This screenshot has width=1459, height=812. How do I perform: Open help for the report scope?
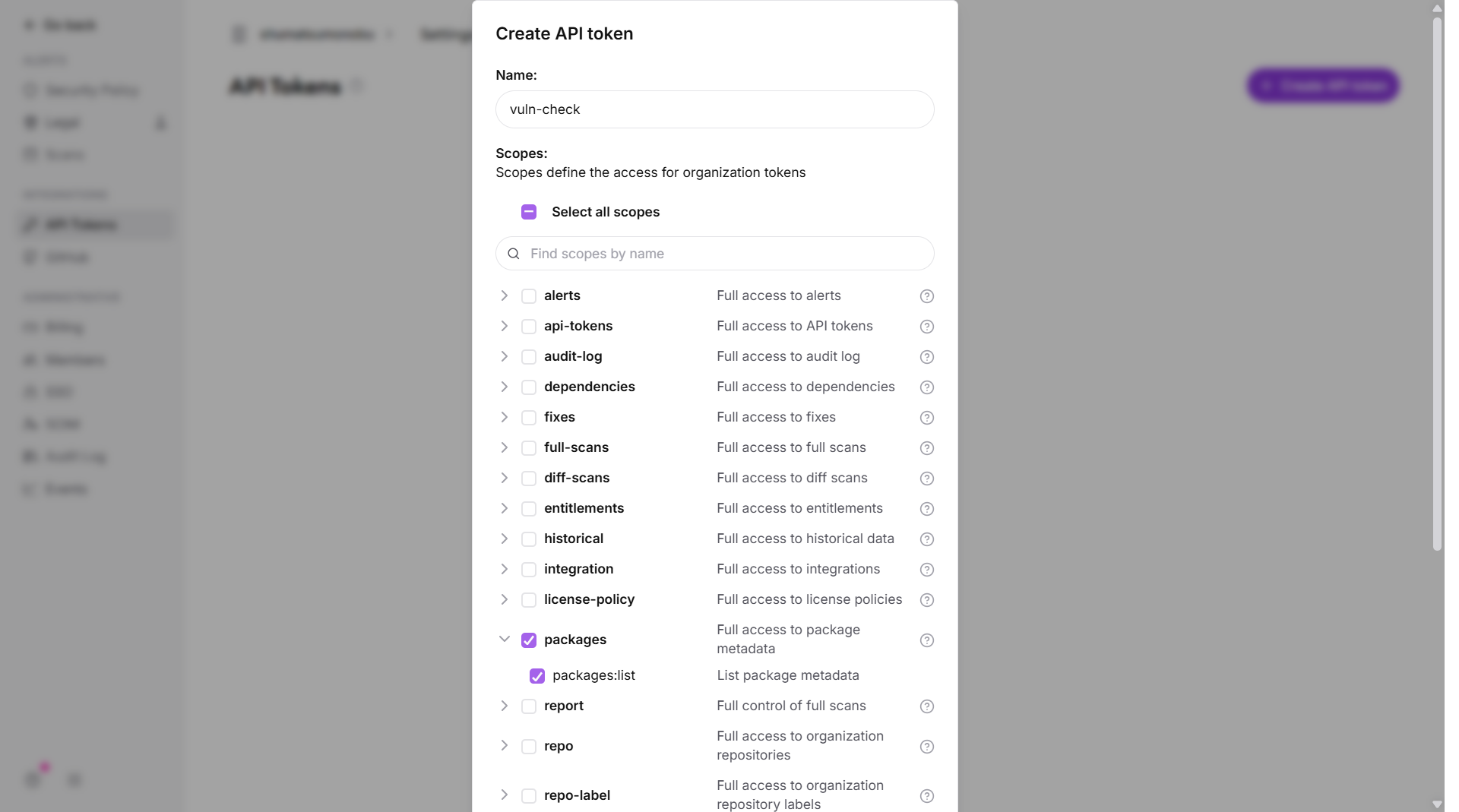(926, 706)
